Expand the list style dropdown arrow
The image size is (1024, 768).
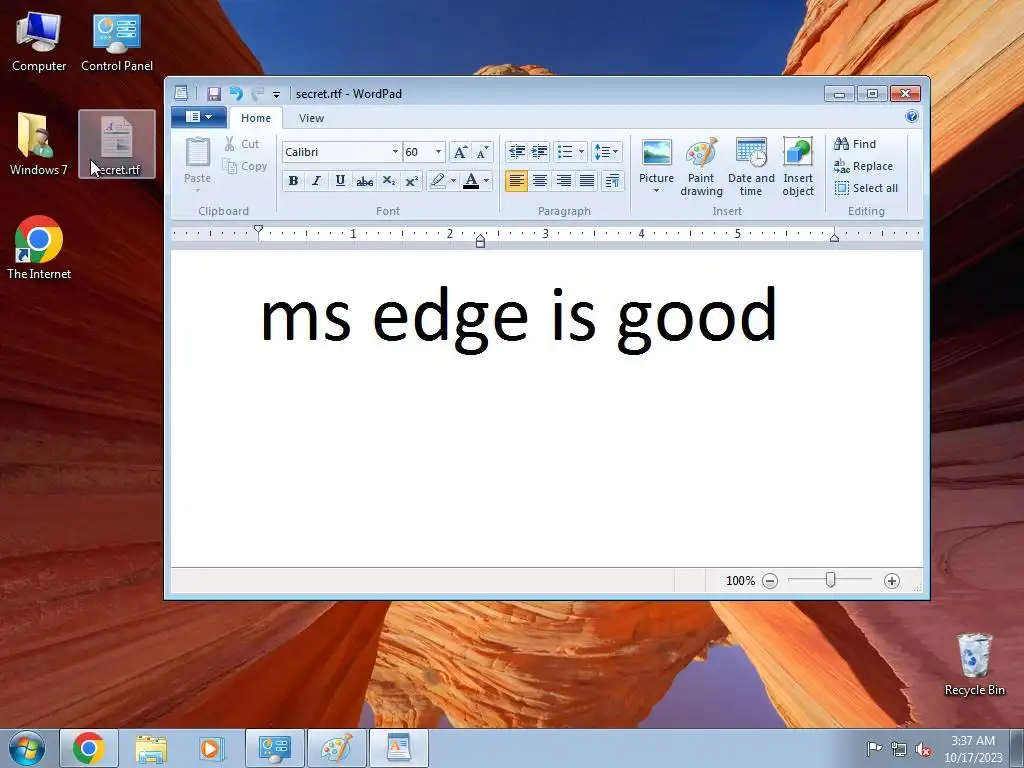pyautogui.click(x=581, y=152)
